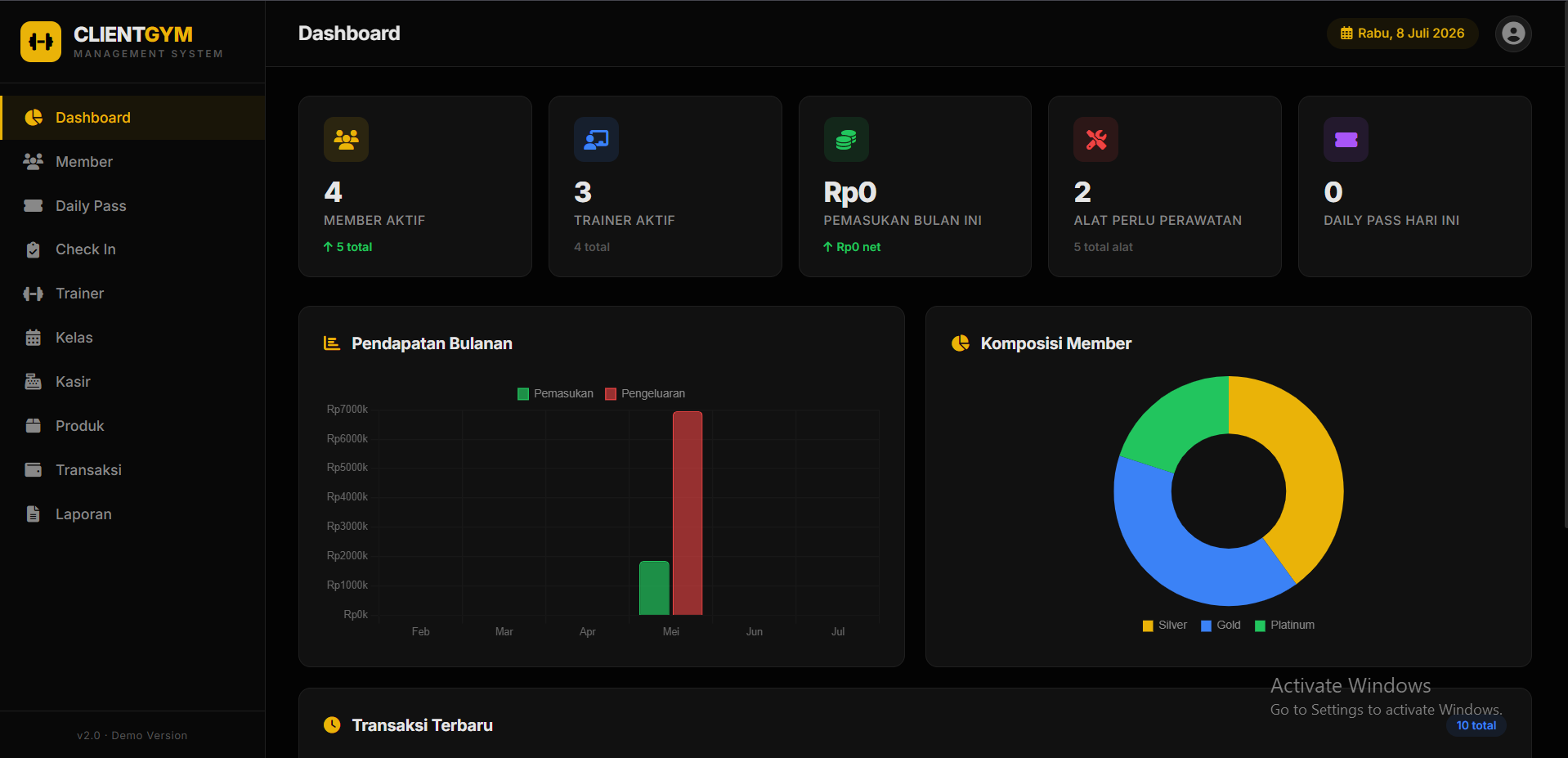Image resolution: width=1568 pixels, height=758 pixels.
Task: Toggle Silver legend in member composition chart
Action: (1165, 626)
